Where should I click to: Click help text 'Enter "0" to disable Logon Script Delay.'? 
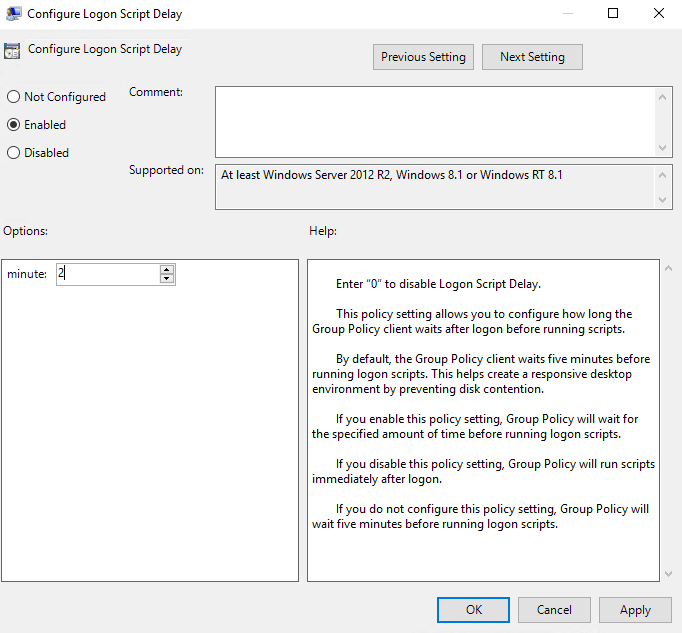438,284
